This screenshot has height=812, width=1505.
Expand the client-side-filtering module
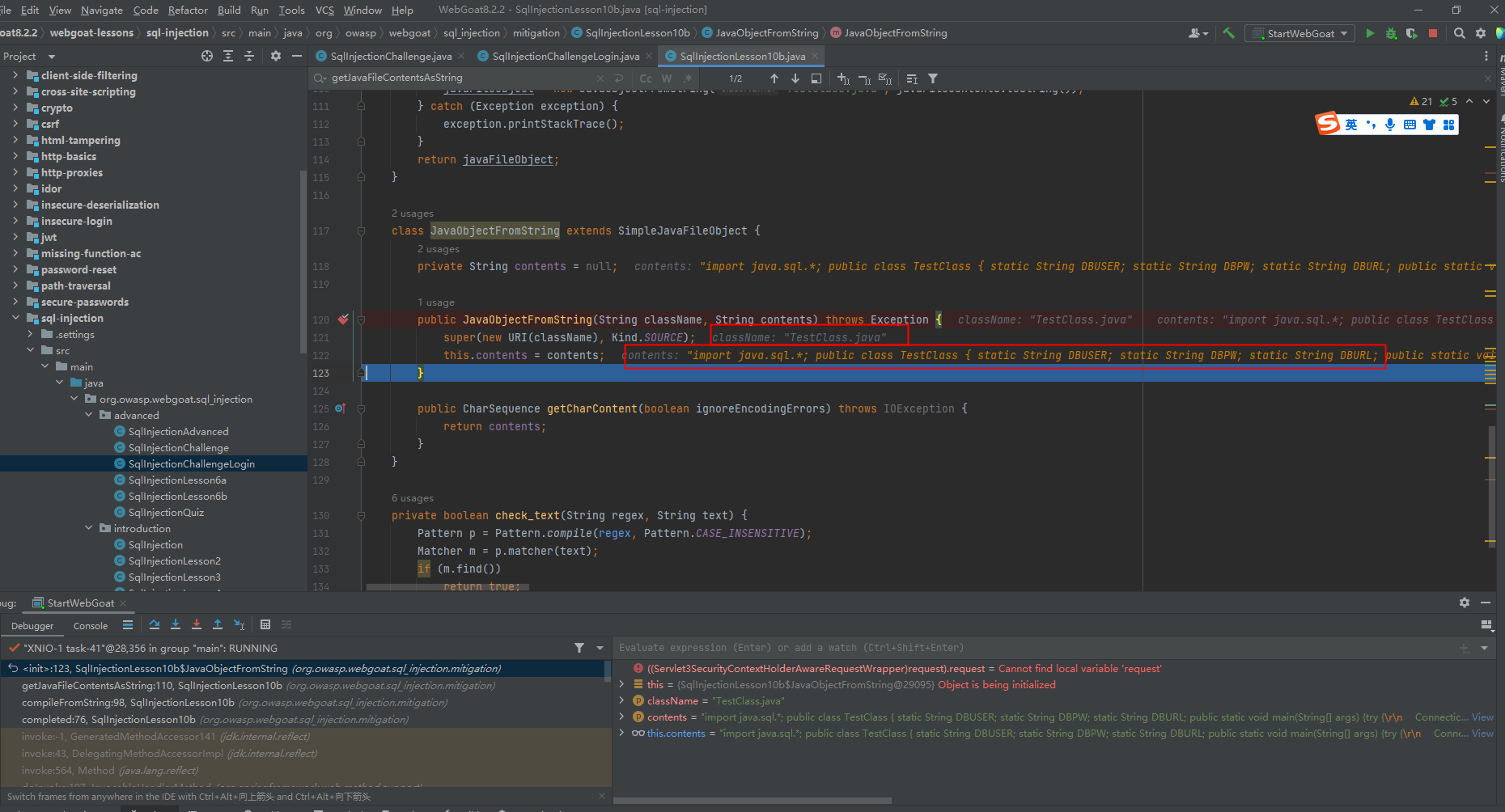click(x=15, y=75)
